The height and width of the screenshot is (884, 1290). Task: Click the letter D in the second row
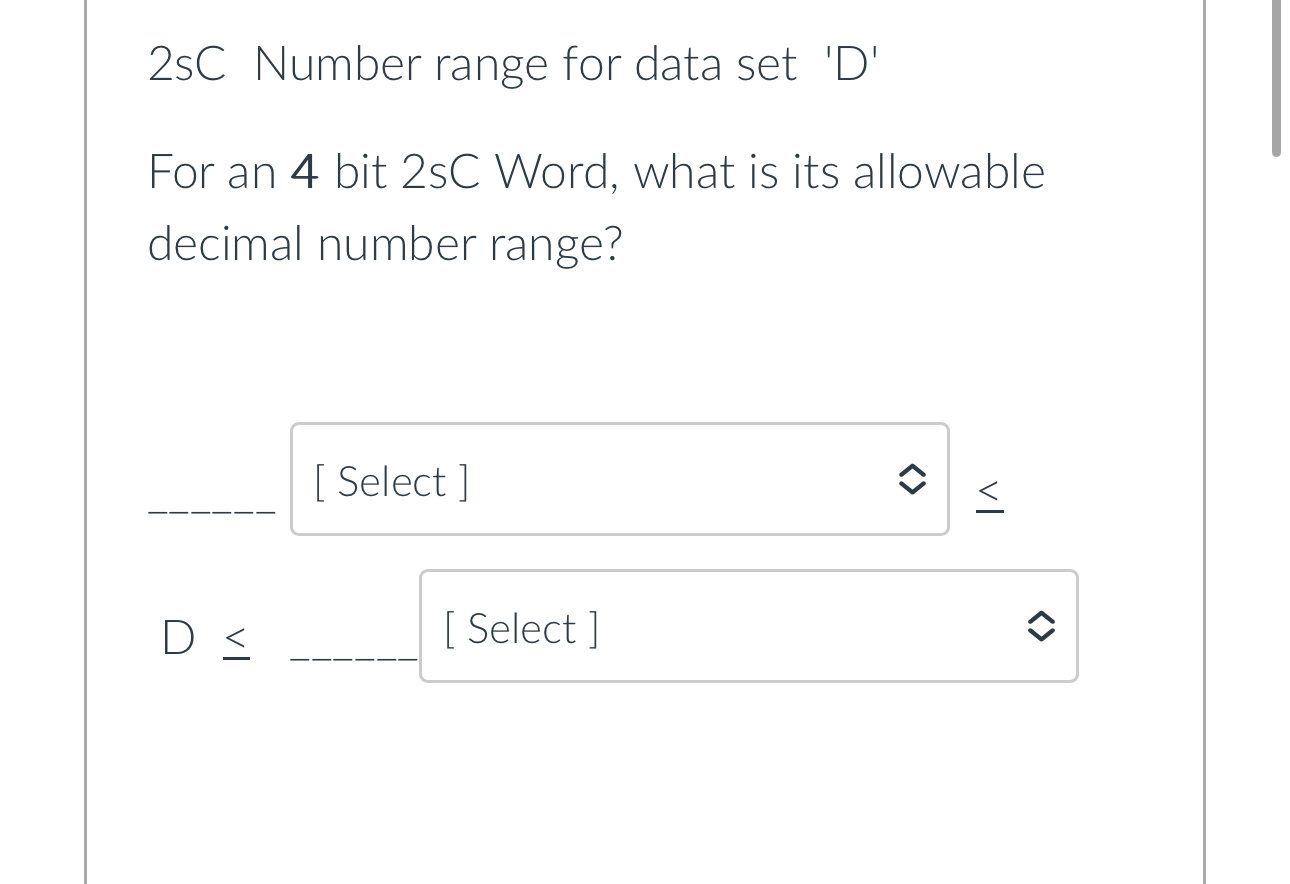176,637
